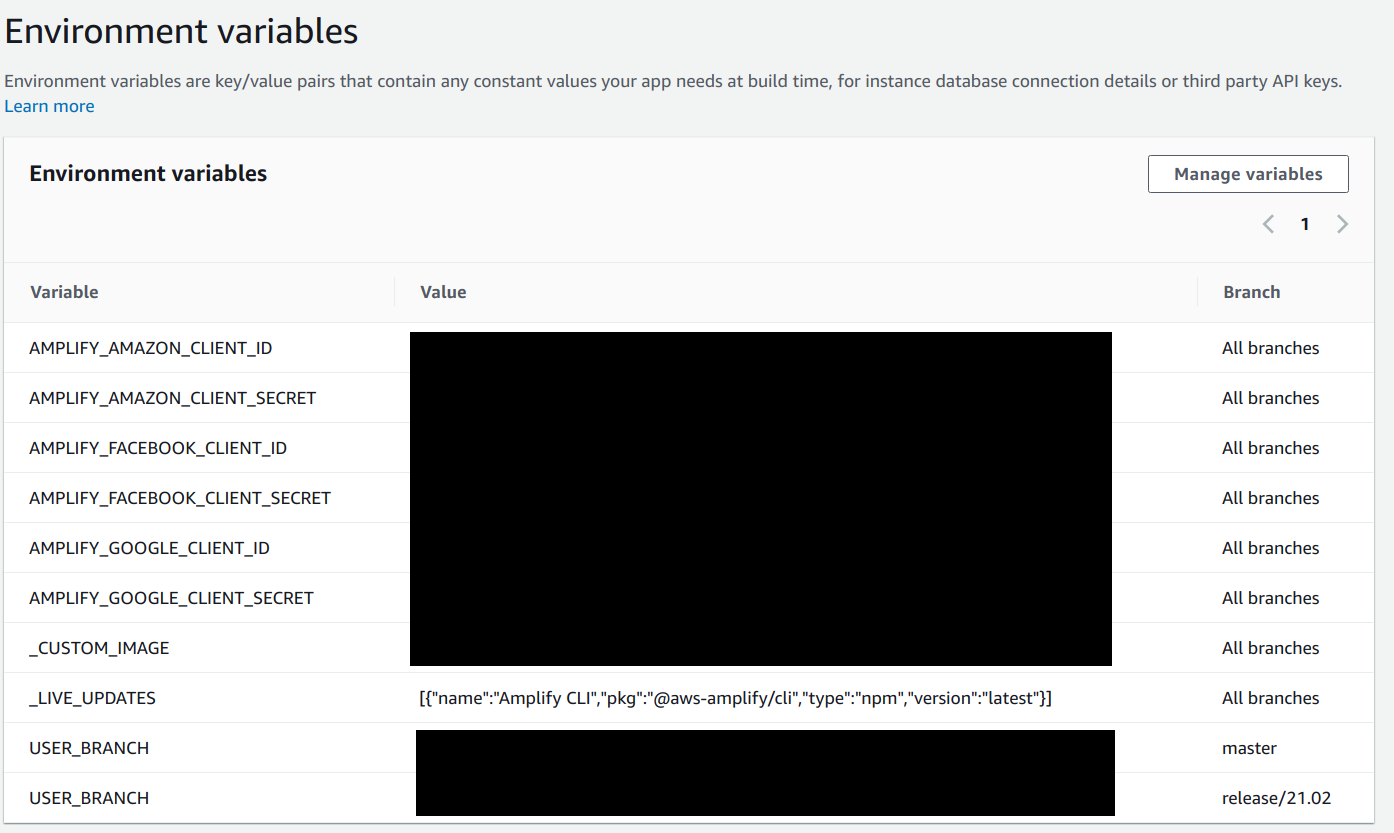The width and height of the screenshot is (1394, 833).
Task: Click the release/21.02 branch label
Action: coord(1277,797)
